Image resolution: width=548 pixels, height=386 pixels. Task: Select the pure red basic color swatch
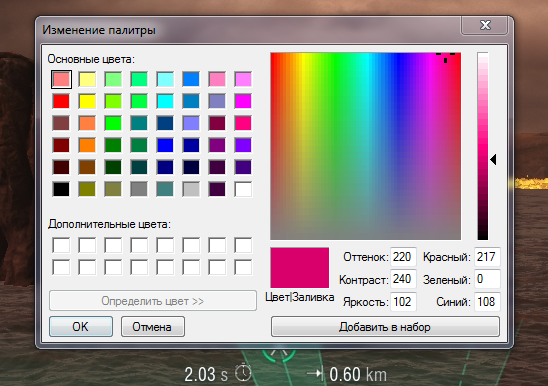click(61, 101)
